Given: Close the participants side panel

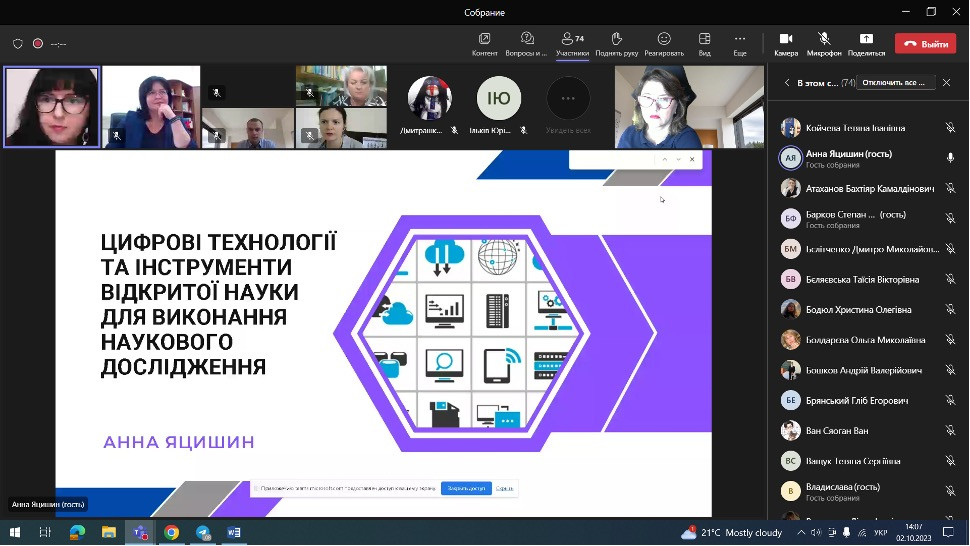Looking at the screenshot, I should tap(946, 82).
